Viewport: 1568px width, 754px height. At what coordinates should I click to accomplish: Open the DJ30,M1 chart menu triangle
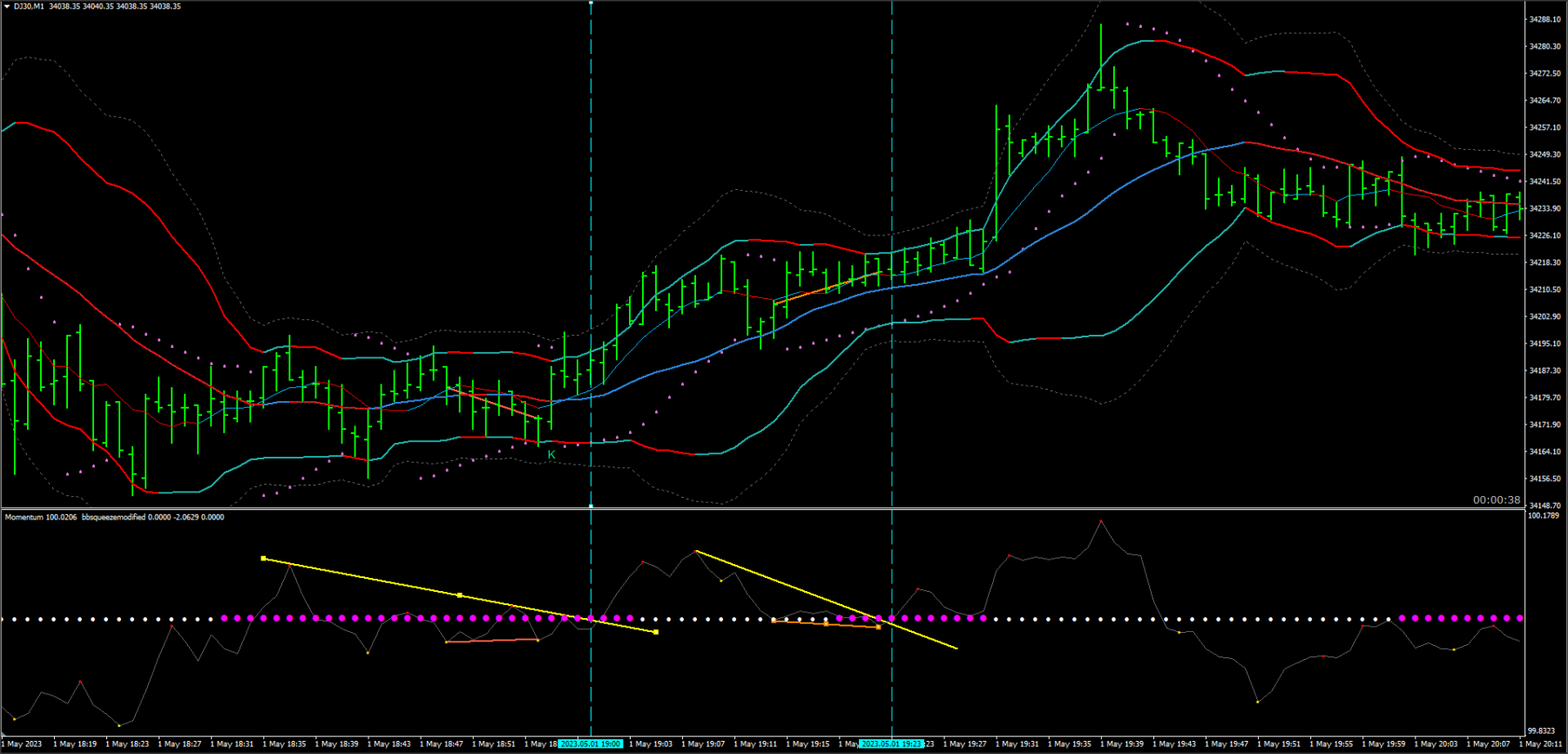pos(7,6)
